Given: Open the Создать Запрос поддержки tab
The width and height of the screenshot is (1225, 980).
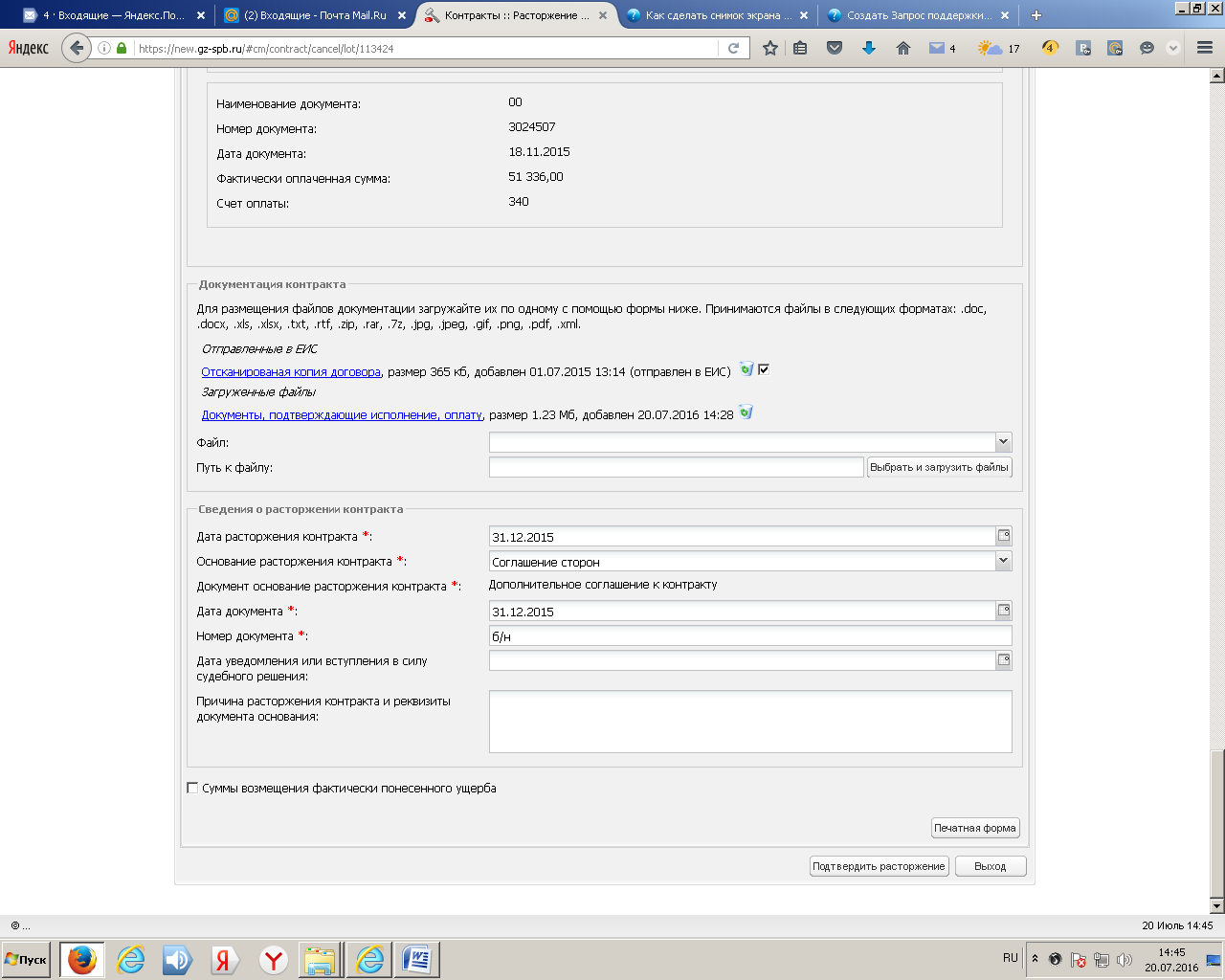Looking at the screenshot, I should coord(919,15).
